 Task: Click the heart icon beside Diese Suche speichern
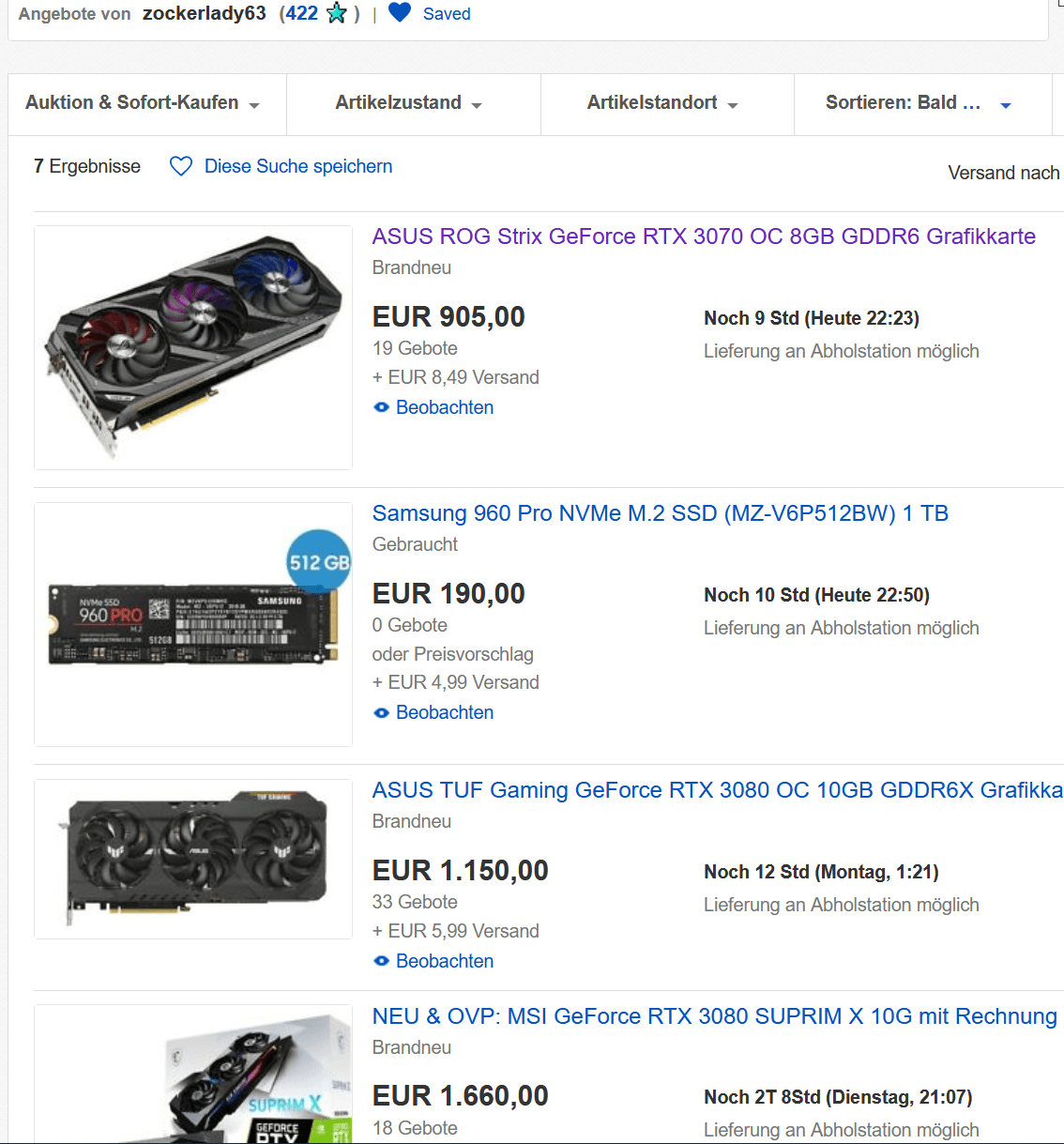click(181, 166)
